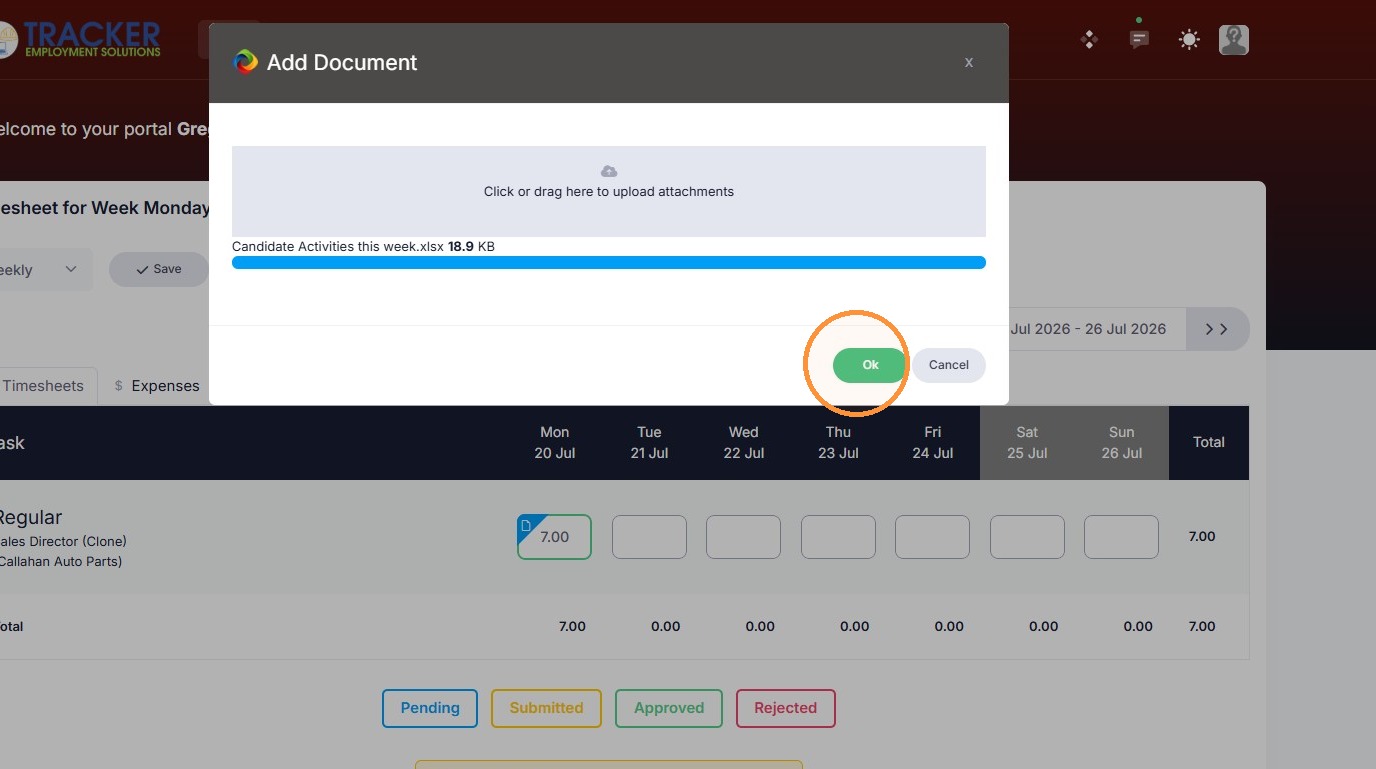
Task: Click the Regular task name
Action: coord(29,517)
